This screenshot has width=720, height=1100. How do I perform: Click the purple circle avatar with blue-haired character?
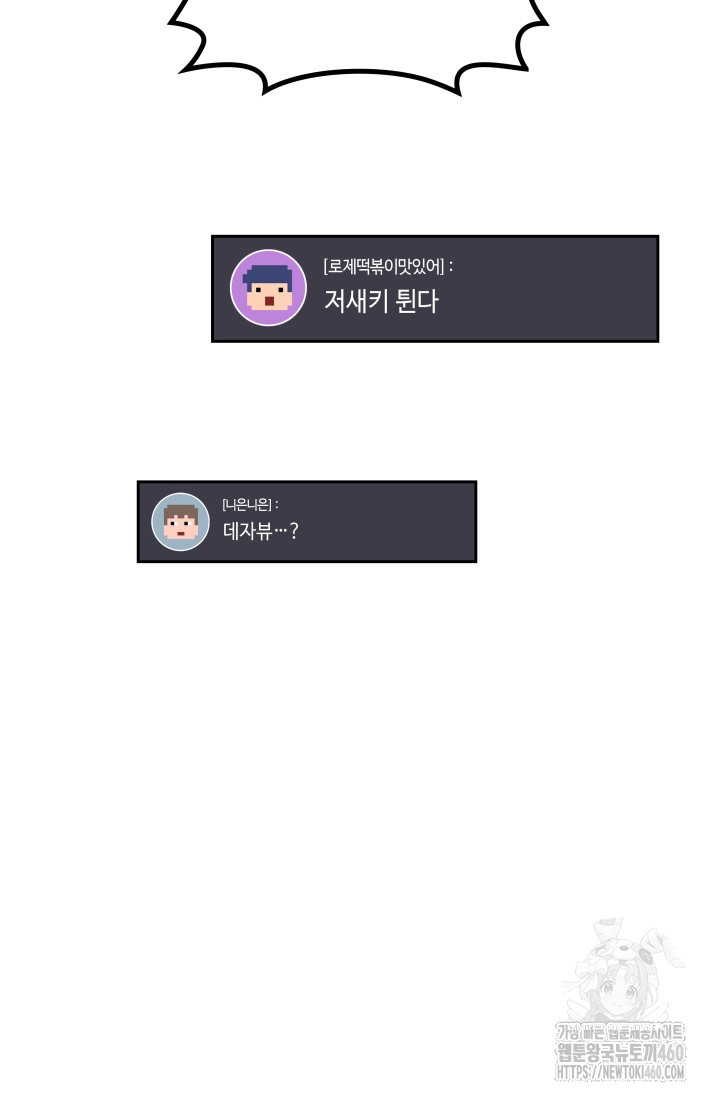pyautogui.click(x=268, y=288)
